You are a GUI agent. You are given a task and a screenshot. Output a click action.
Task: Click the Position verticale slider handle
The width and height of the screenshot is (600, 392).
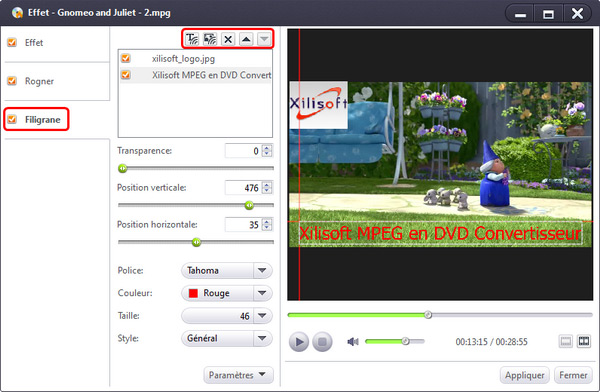(x=249, y=206)
